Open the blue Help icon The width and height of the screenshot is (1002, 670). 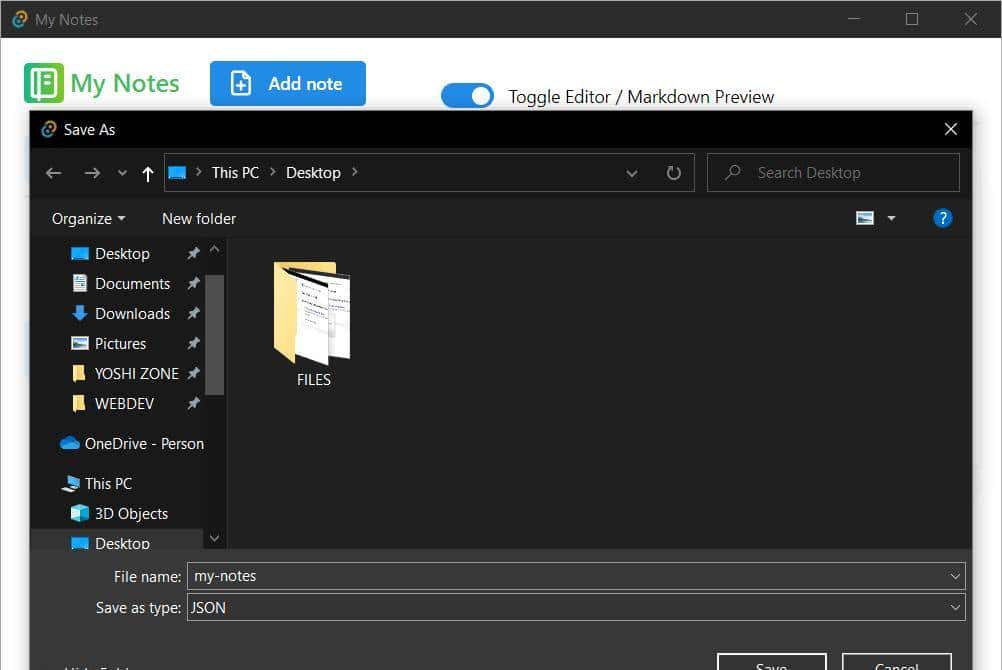[x=942, y=218]
